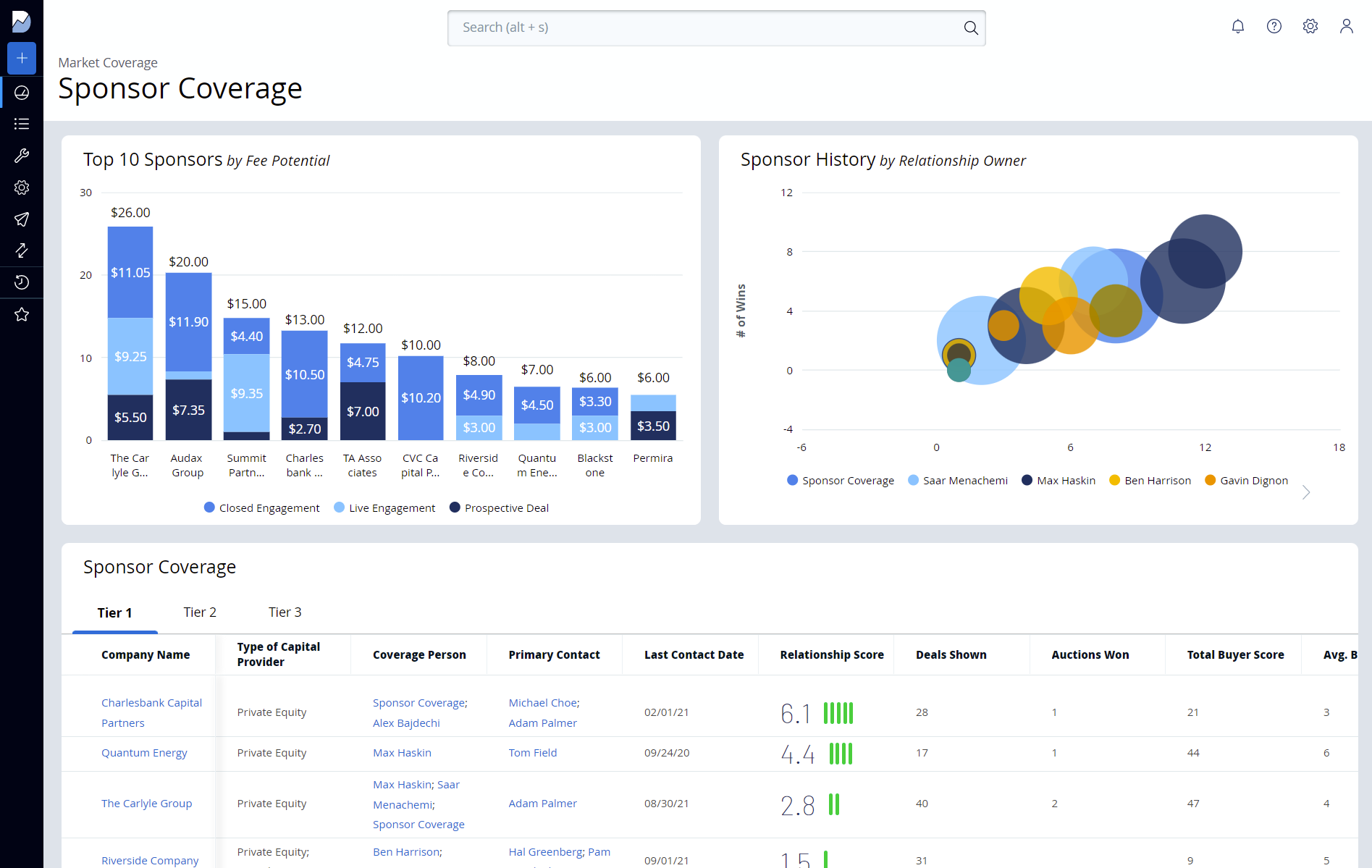
Task: Open The Carlyle Group company link
Action: point(146,804)
